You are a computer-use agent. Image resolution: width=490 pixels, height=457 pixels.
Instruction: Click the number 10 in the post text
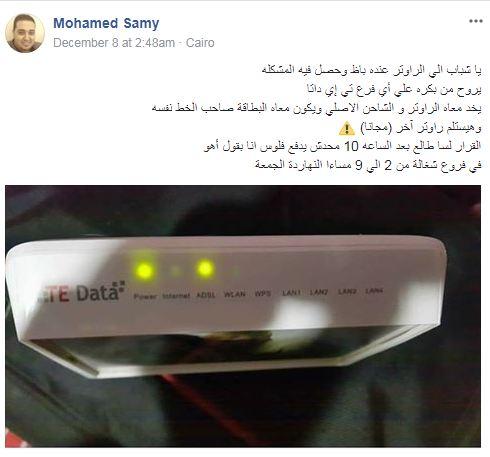coord(351,146)
